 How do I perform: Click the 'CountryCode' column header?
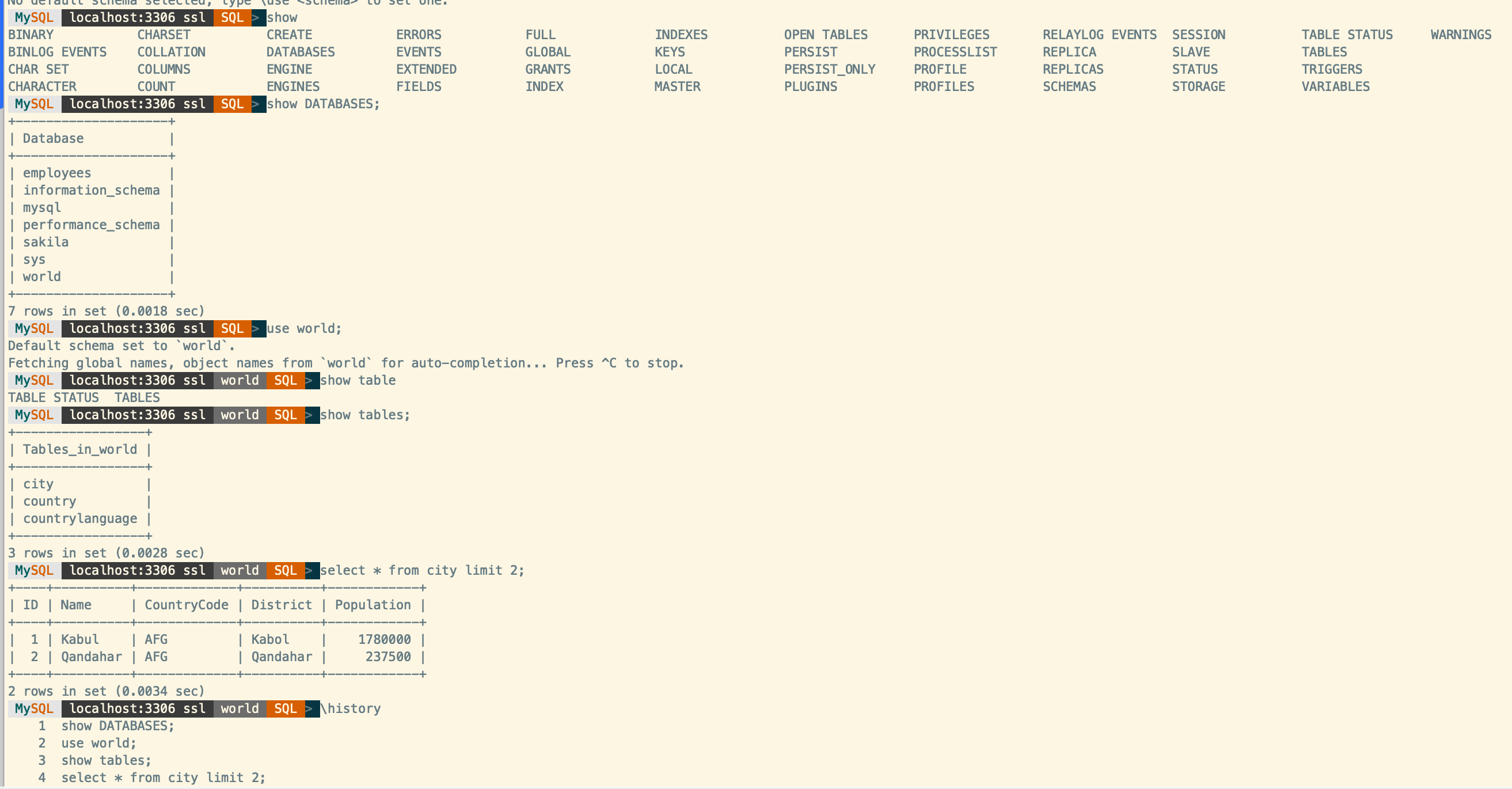186,605
